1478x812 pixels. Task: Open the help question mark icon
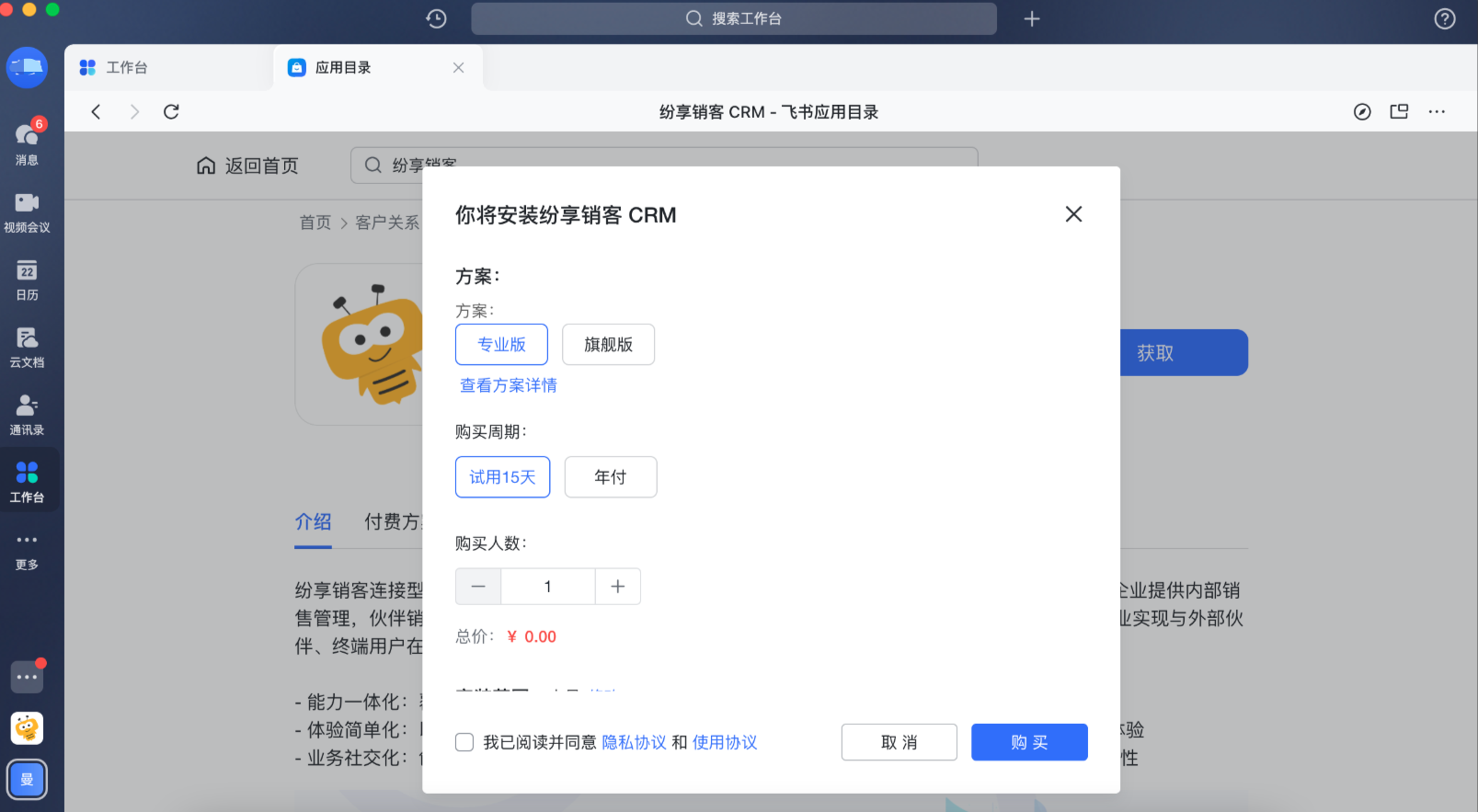coord(1445,18)
